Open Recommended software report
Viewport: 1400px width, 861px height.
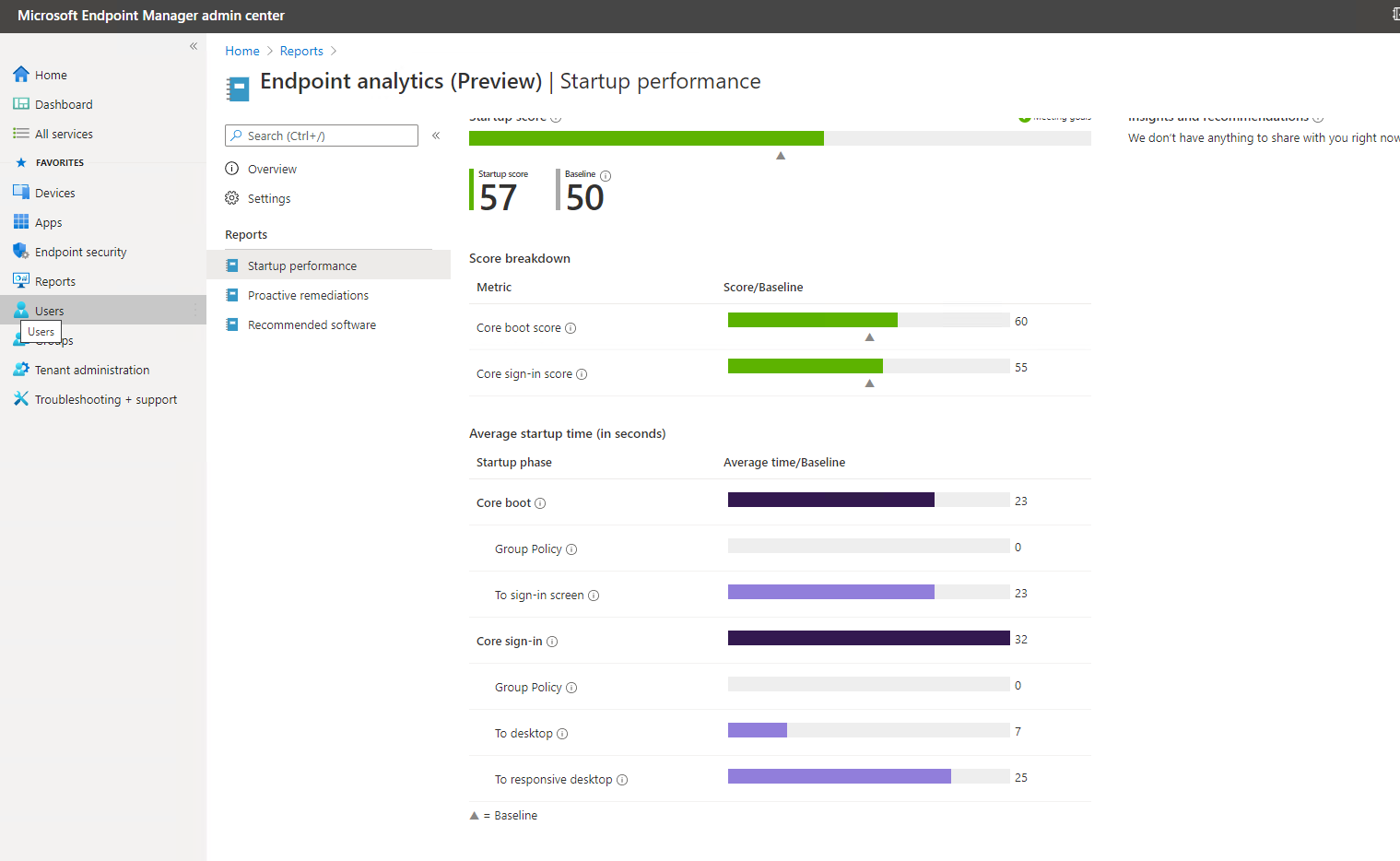point(312,324)
